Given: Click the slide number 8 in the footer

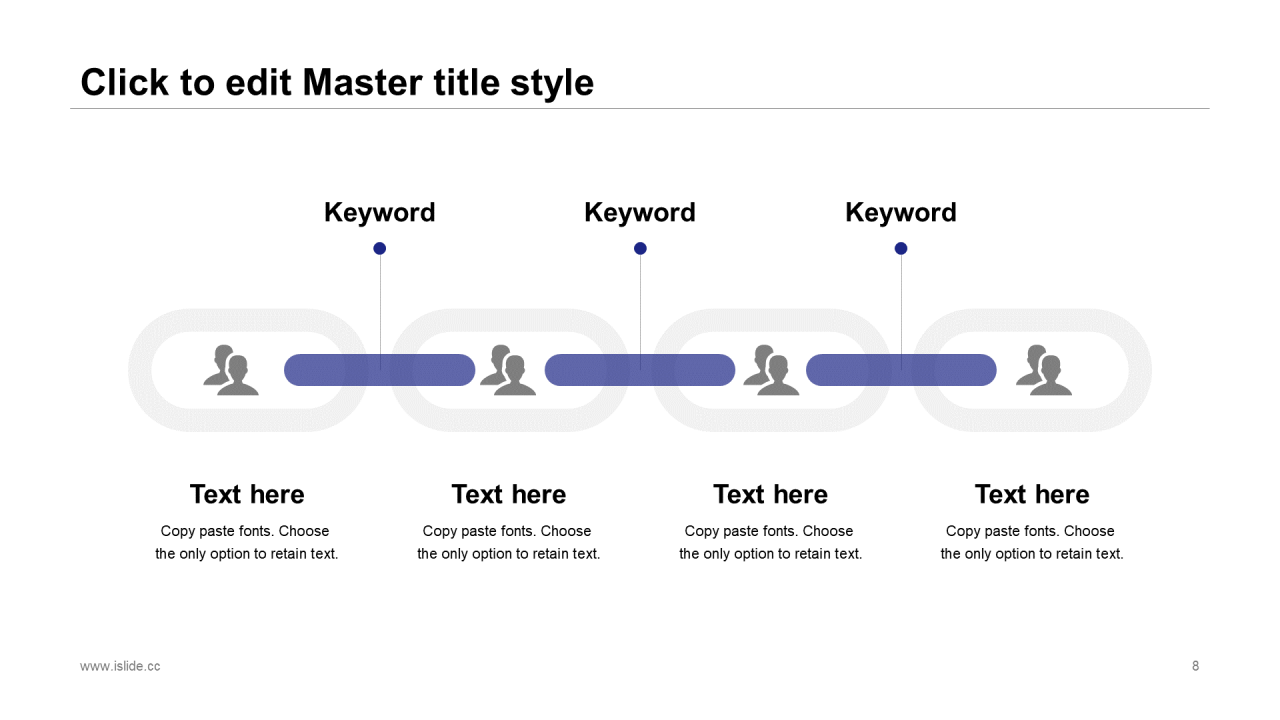Looking at the screenshot, I should click(x=1195, y=666).
